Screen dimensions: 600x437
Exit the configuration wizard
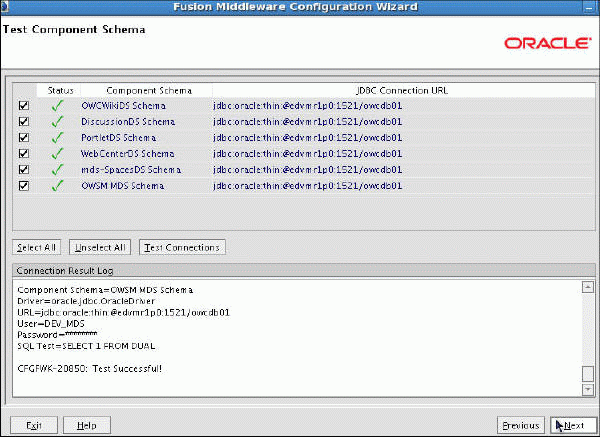click(34, 426)
